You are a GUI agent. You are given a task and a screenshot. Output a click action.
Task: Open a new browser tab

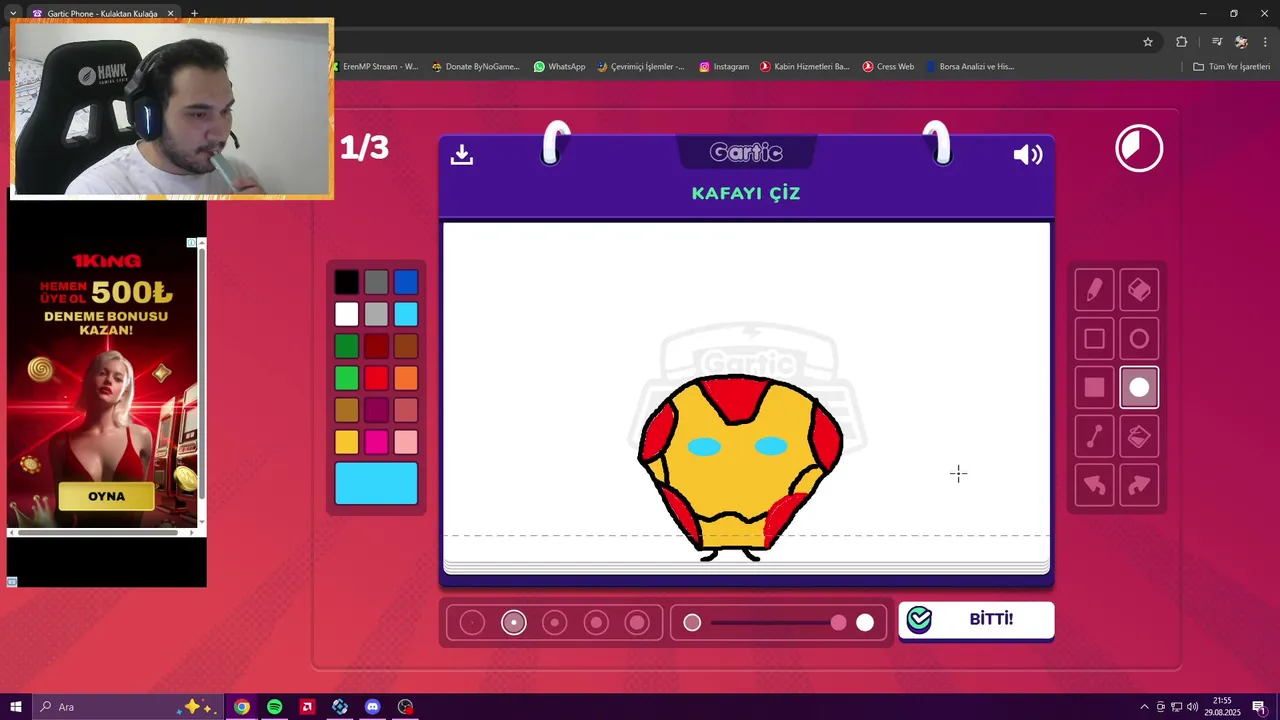194,14
